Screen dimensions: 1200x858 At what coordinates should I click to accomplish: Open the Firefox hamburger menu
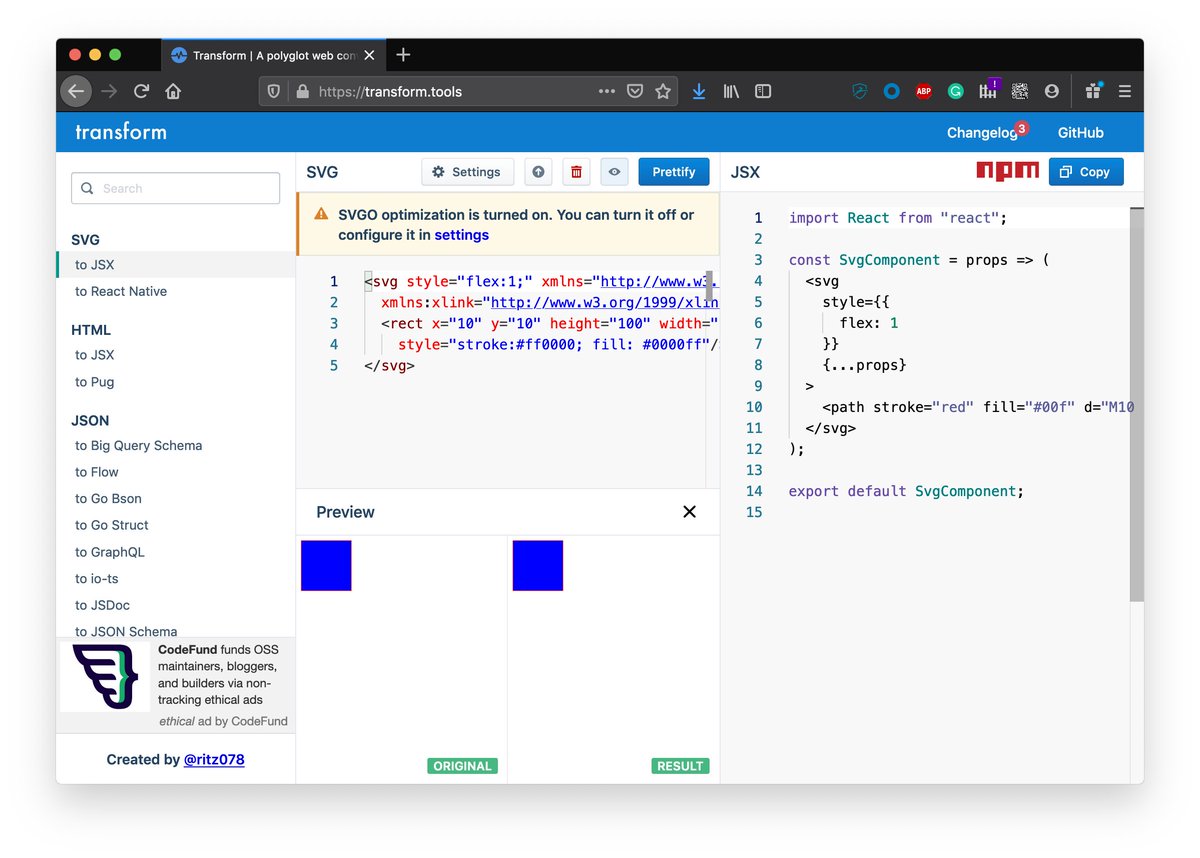pyautogui.click(x=1125, y=91)
